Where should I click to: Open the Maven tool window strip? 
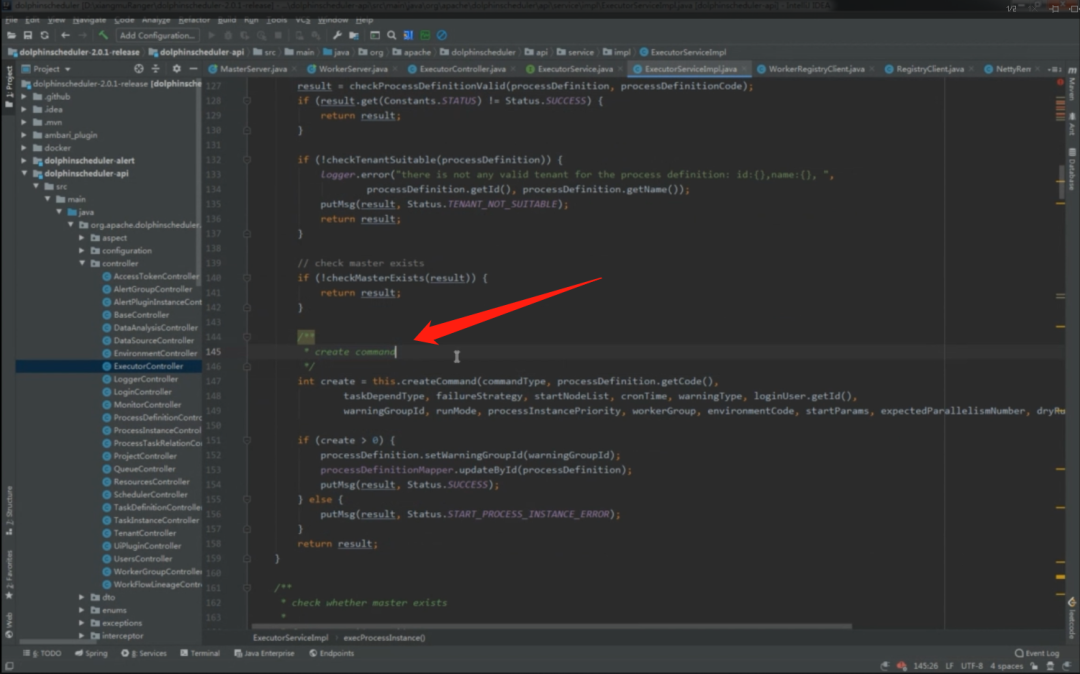pyautogui.click(x=1072, y=83)
